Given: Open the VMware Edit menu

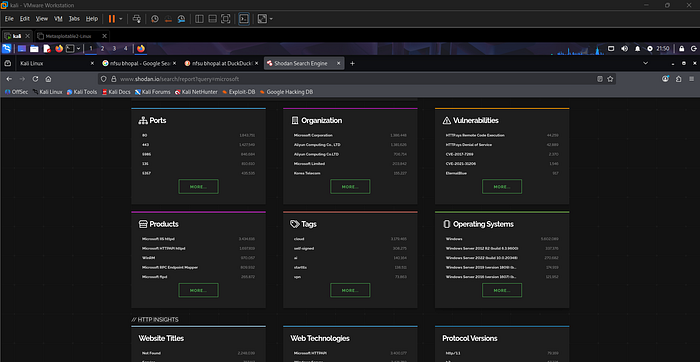Looking at the screenshot, I should (x=25, y=19).
